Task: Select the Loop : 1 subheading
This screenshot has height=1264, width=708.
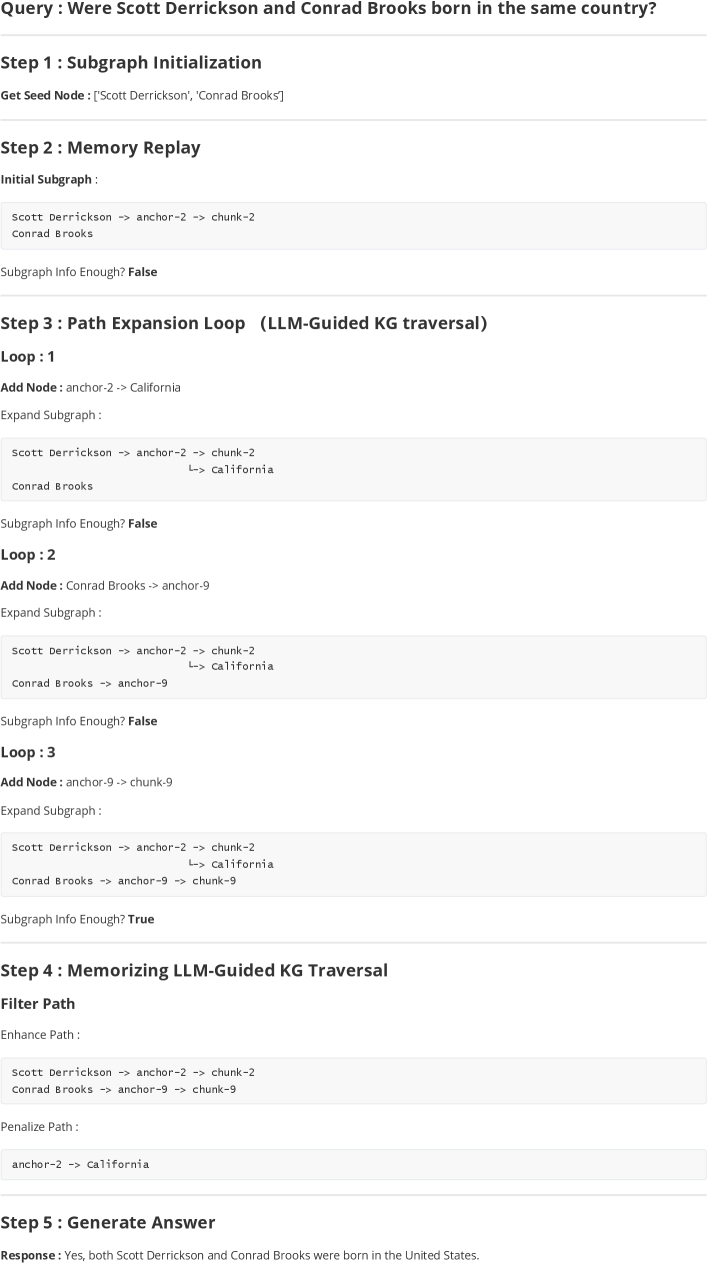Action: coord(28,356)
